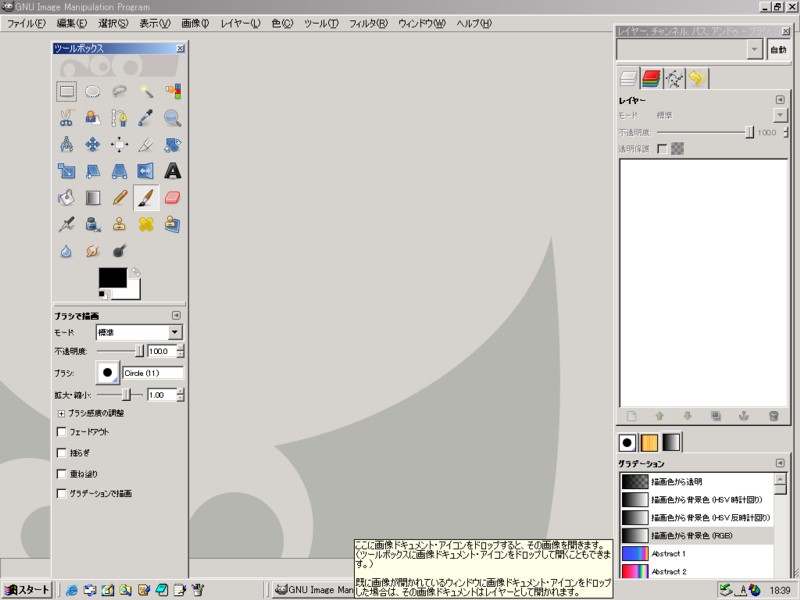Image resolution: width=800 pixels, height=600 pixels.
Task: Select the Perspective tool
Action: pos(119,171)
